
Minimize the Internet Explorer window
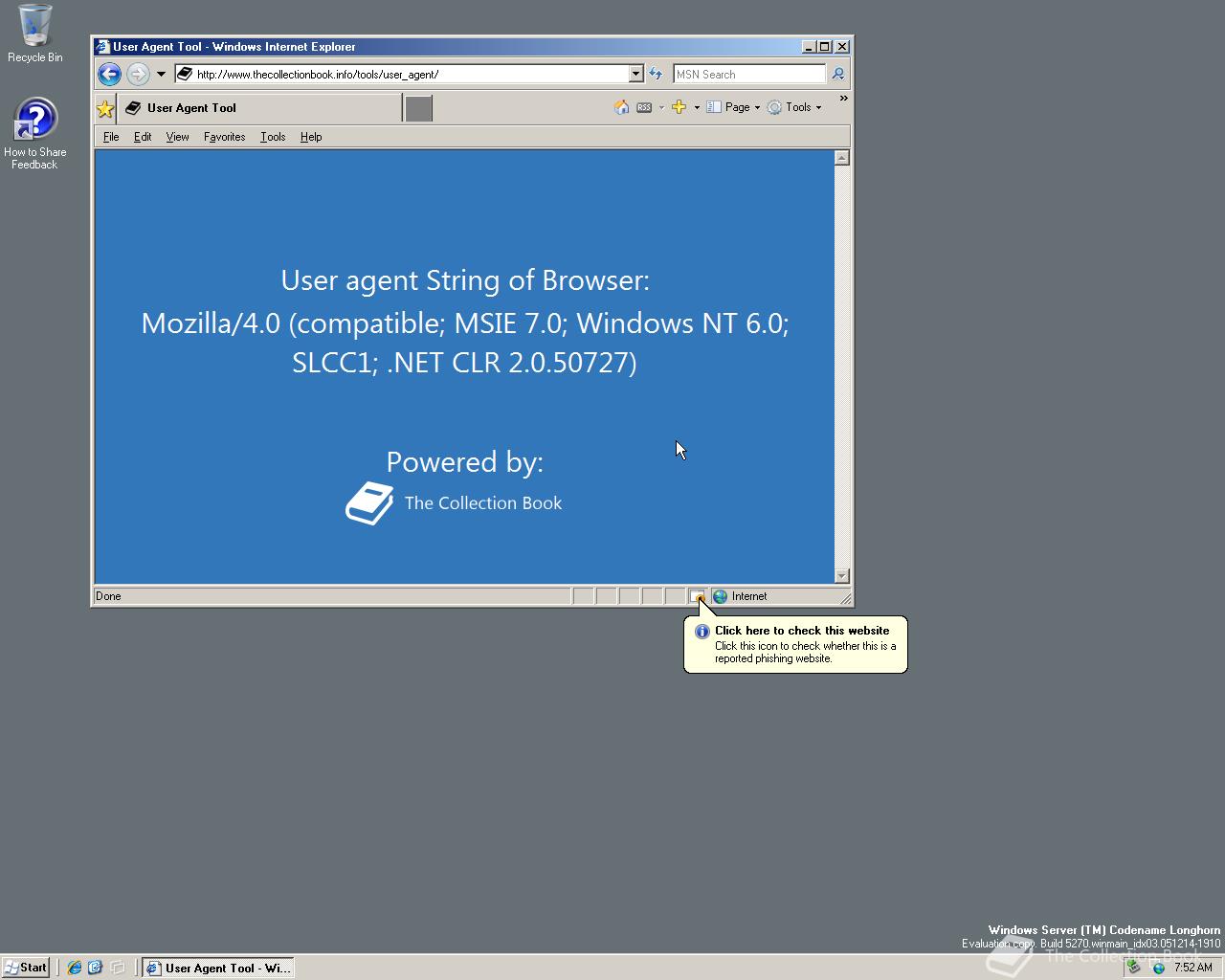tap(809, 46)
